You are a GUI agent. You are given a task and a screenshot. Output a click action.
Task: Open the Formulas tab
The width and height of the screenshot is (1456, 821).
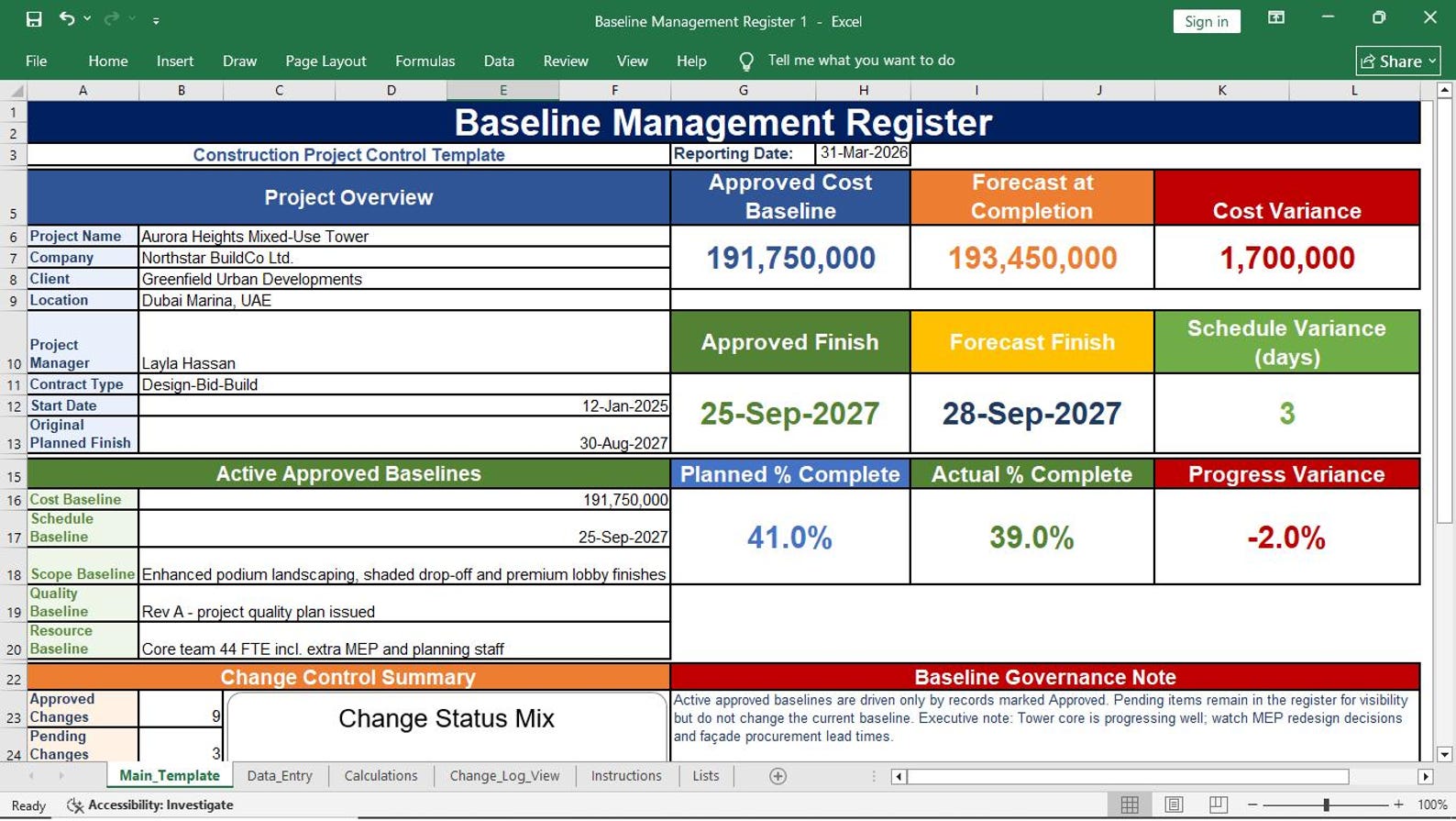tap(425, 61)
